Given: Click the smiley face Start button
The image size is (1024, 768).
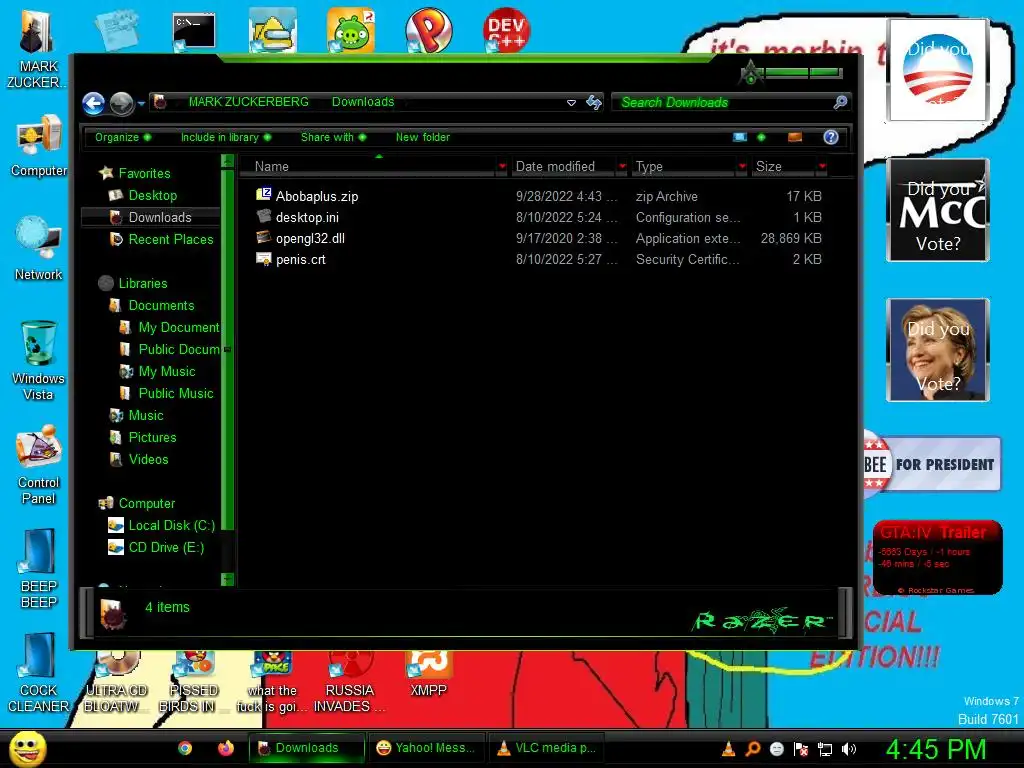Looking at the screenshot, I should pyautogui.click(x=28, y=749).
